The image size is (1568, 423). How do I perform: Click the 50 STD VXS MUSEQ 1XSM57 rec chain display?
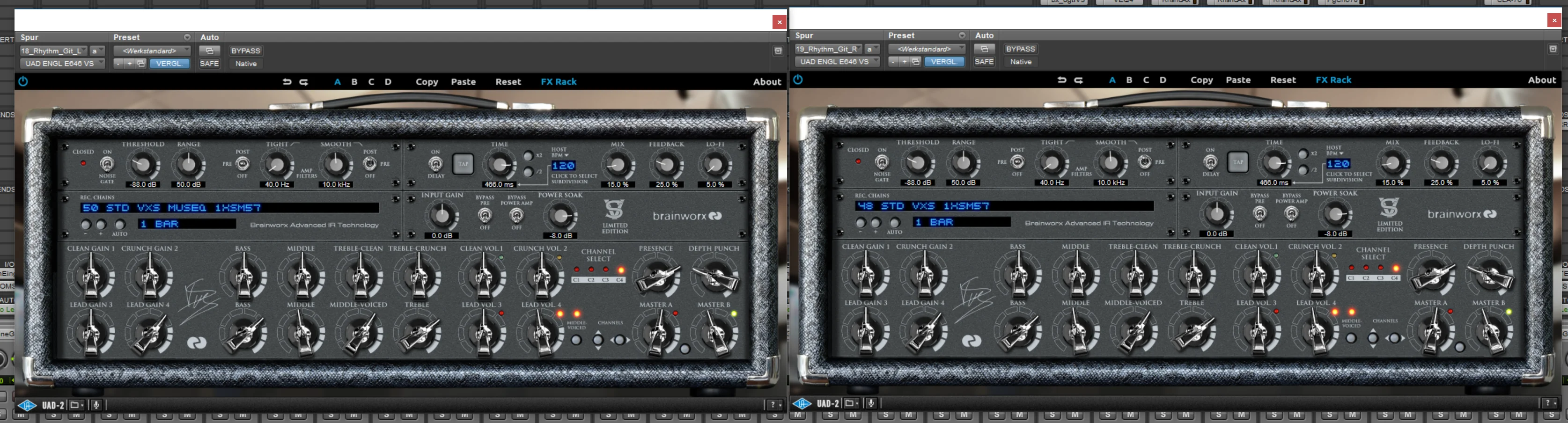click(229, 208)
